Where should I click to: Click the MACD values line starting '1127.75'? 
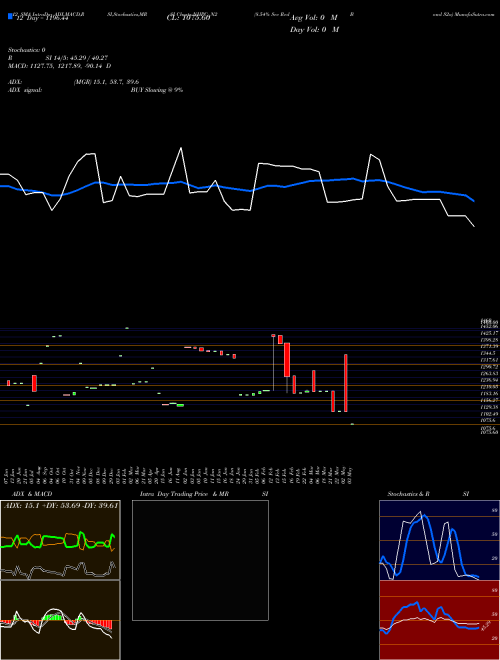click(x=59, y=66)
